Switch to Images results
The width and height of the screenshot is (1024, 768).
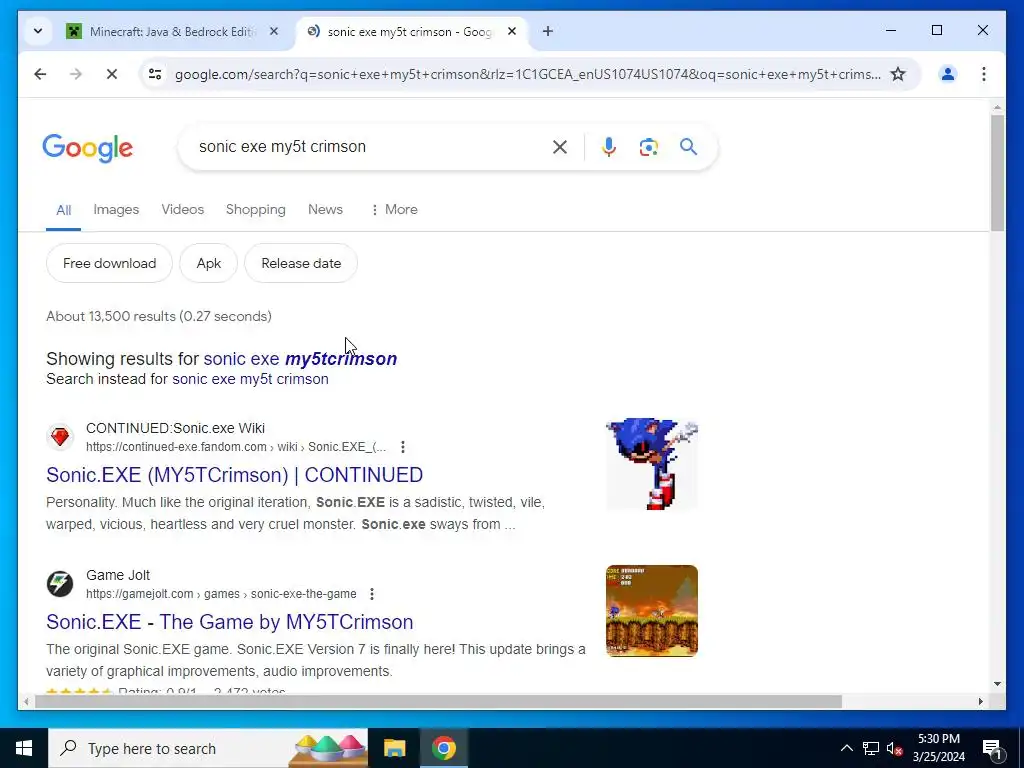[x=116, y=210]
